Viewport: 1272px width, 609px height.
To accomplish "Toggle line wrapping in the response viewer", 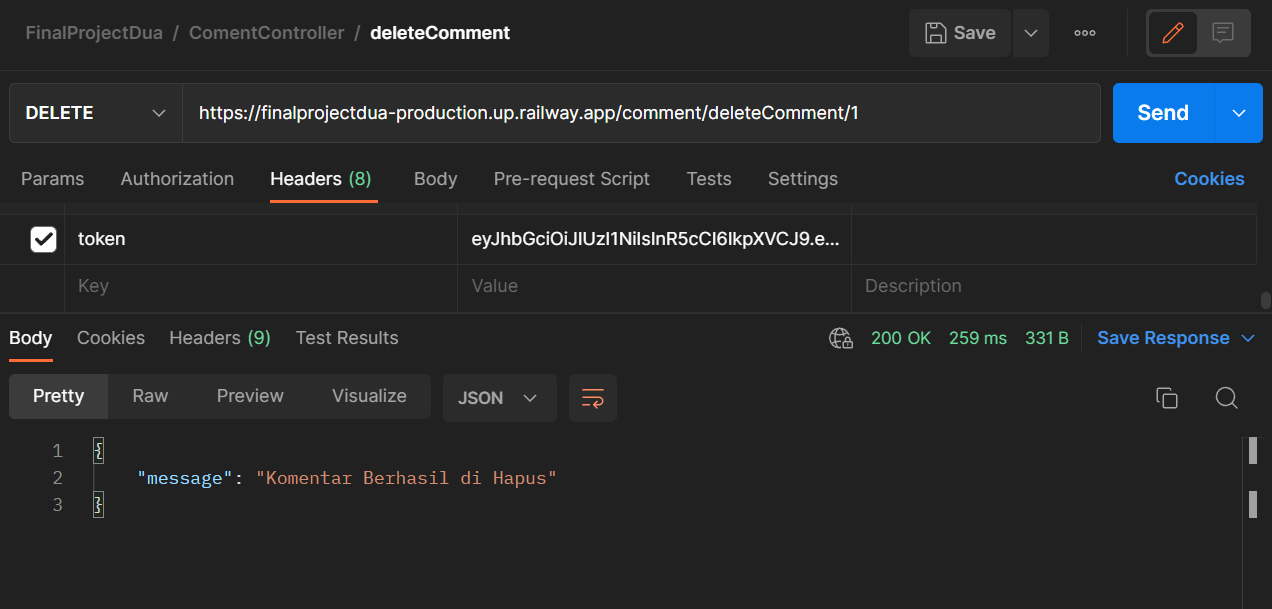I will point(592,397).
